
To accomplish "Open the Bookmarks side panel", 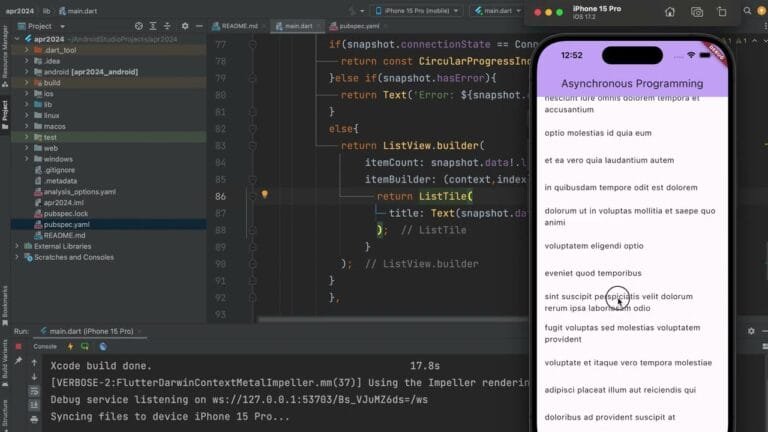I will point(5,305).
